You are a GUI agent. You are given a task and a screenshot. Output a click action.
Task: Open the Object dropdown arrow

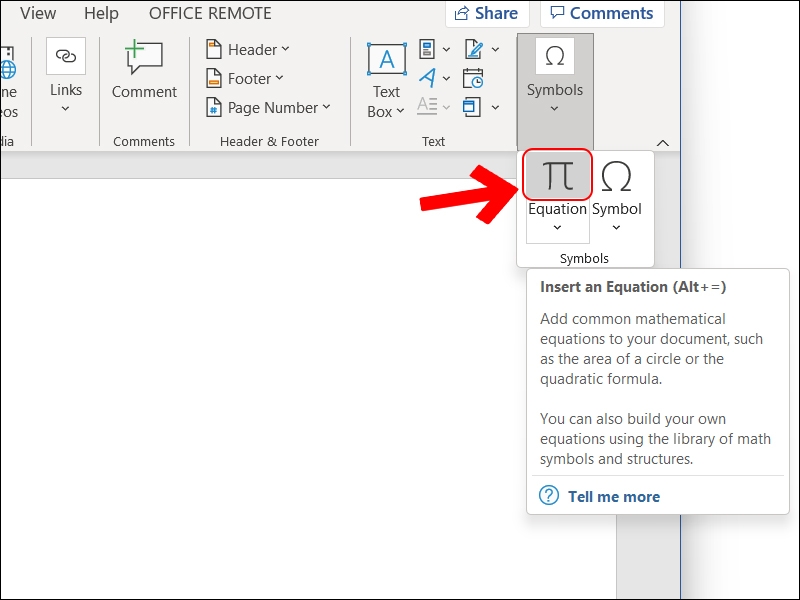coord(495,107)
